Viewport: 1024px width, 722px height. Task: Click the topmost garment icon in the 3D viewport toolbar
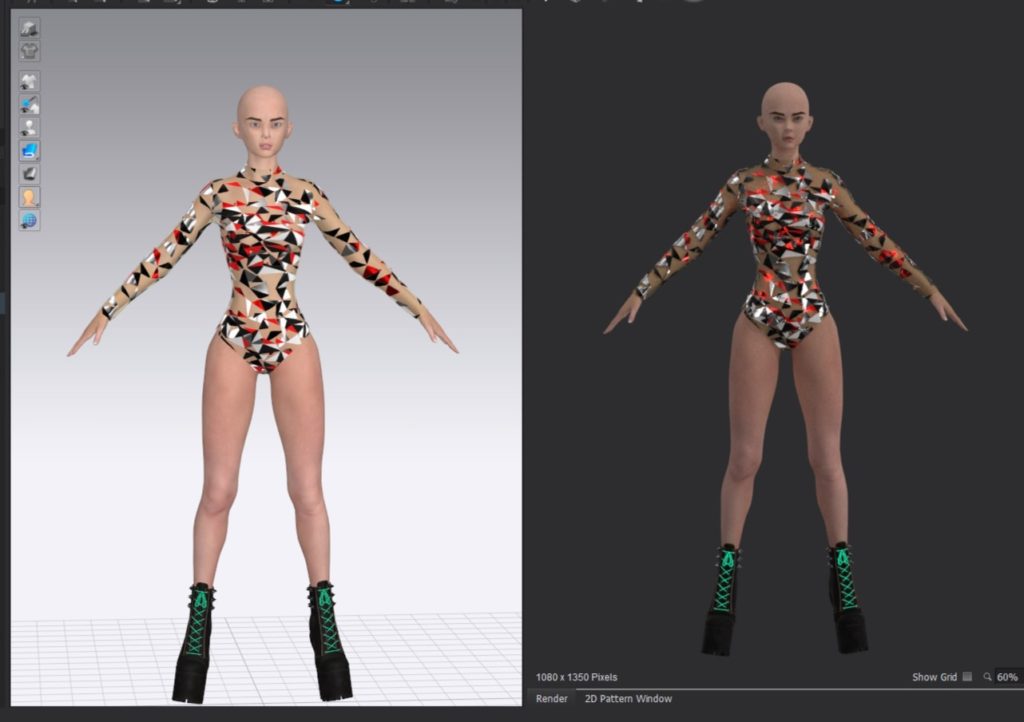click(30, 28)
